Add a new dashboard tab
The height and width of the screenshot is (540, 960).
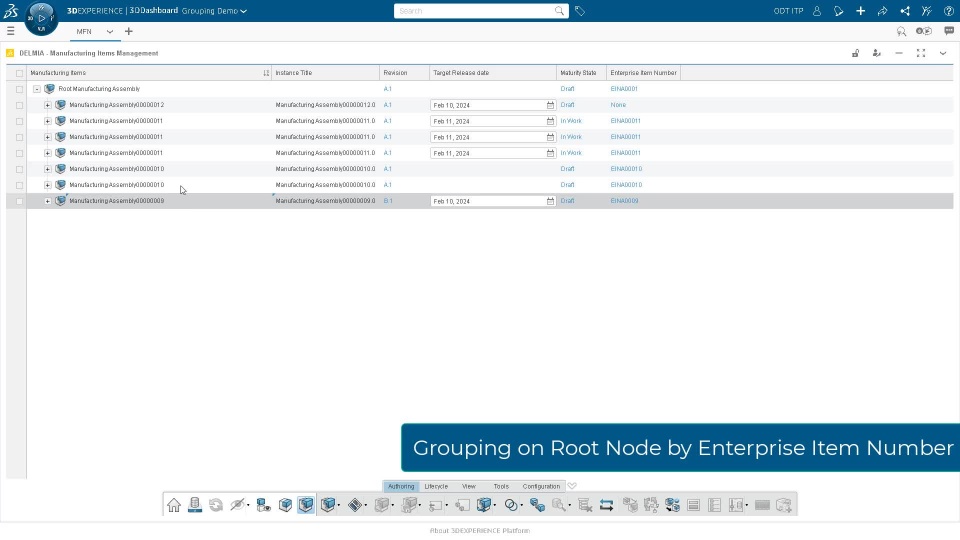click(129, 31)
